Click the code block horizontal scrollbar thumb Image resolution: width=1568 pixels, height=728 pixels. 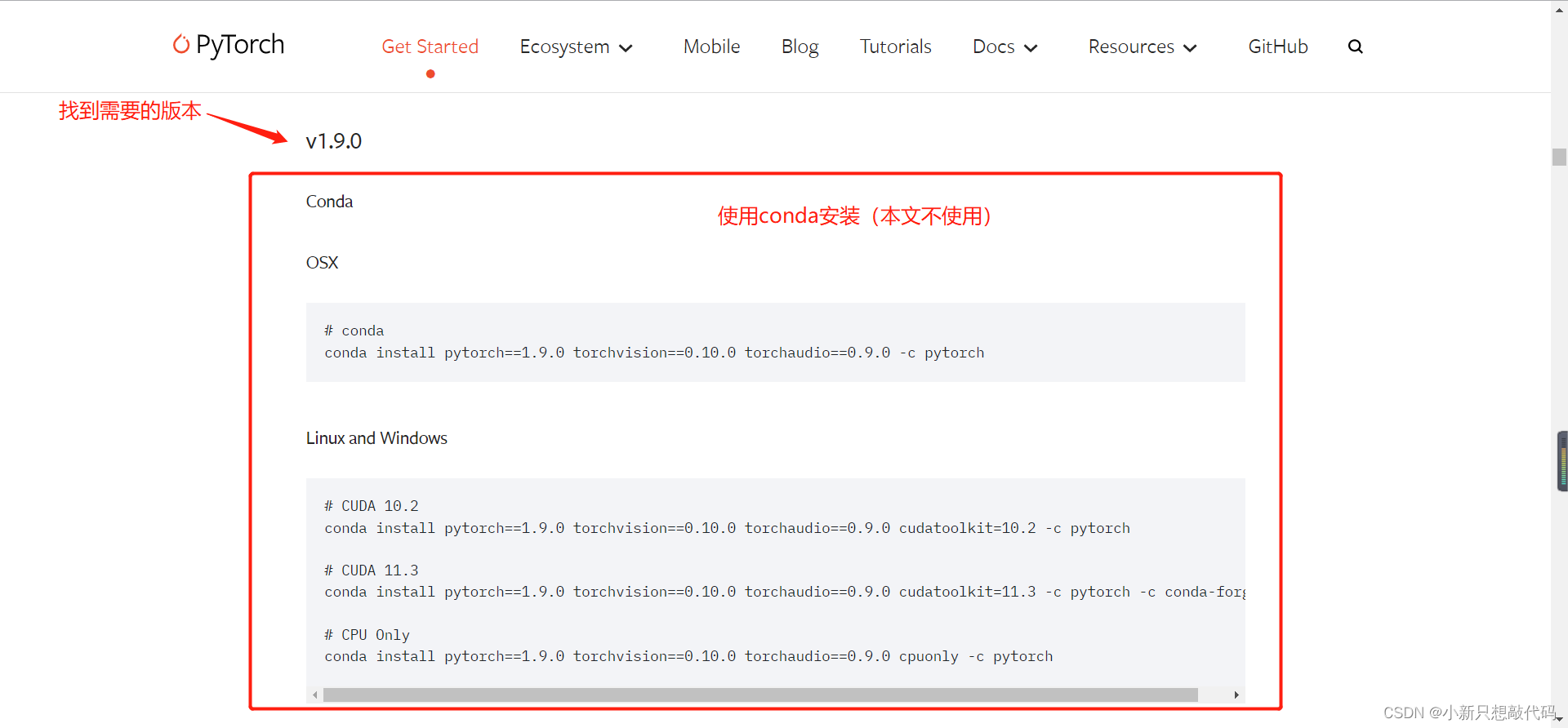(760, 695)
